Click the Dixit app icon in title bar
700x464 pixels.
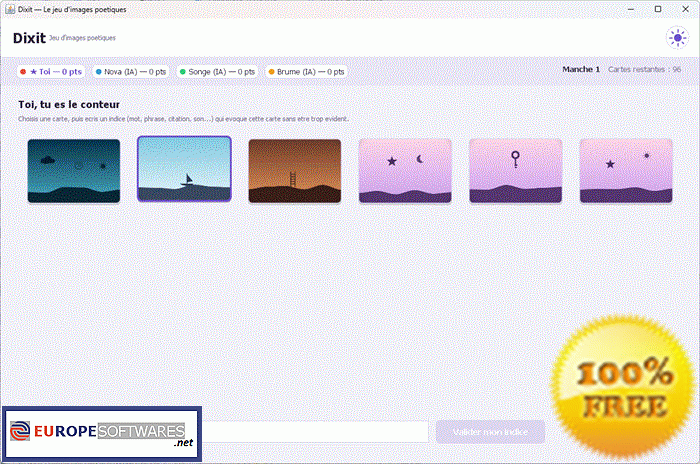[10, 9]
